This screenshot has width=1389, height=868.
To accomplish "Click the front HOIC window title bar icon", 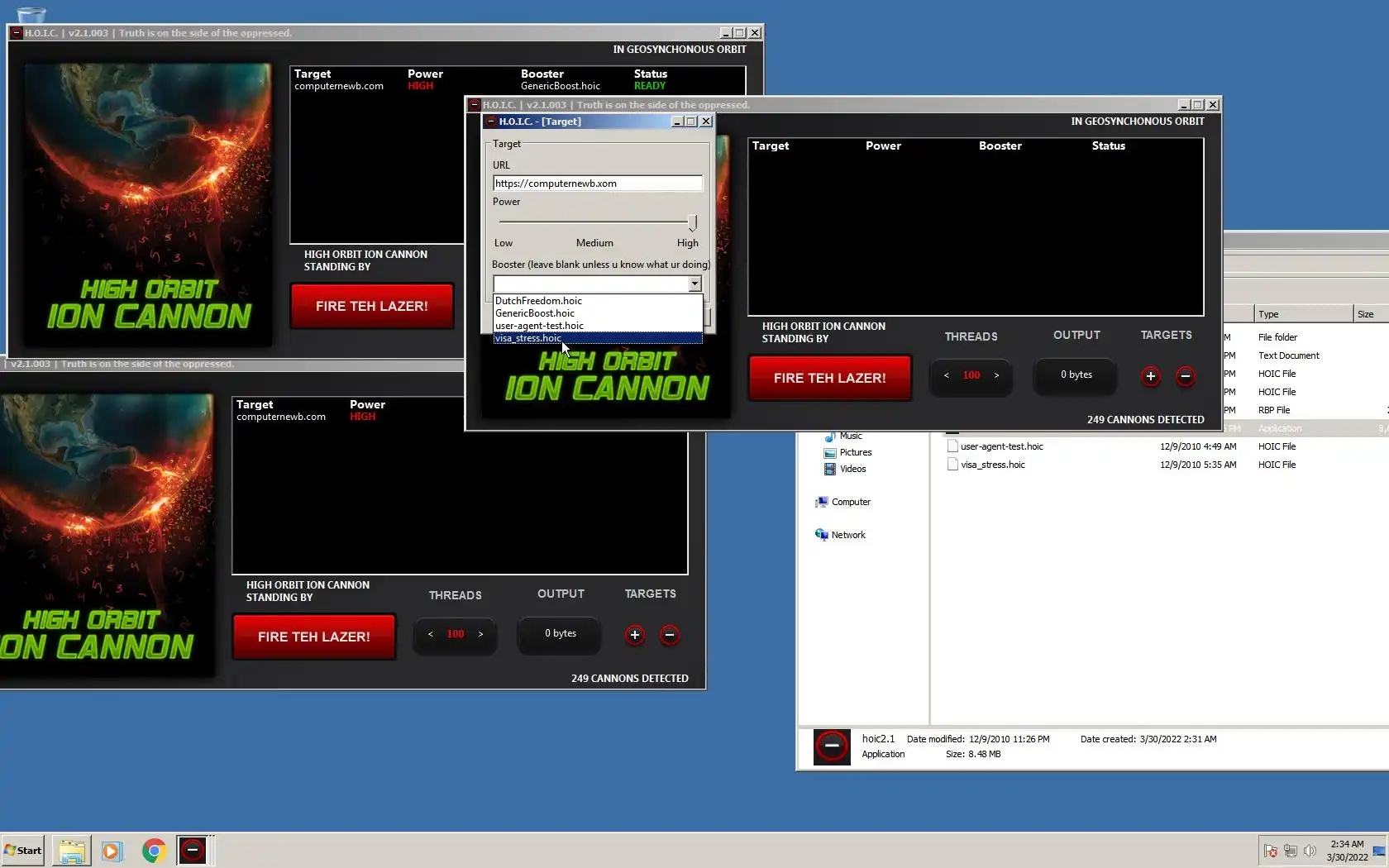I will (x=475, y=105).
